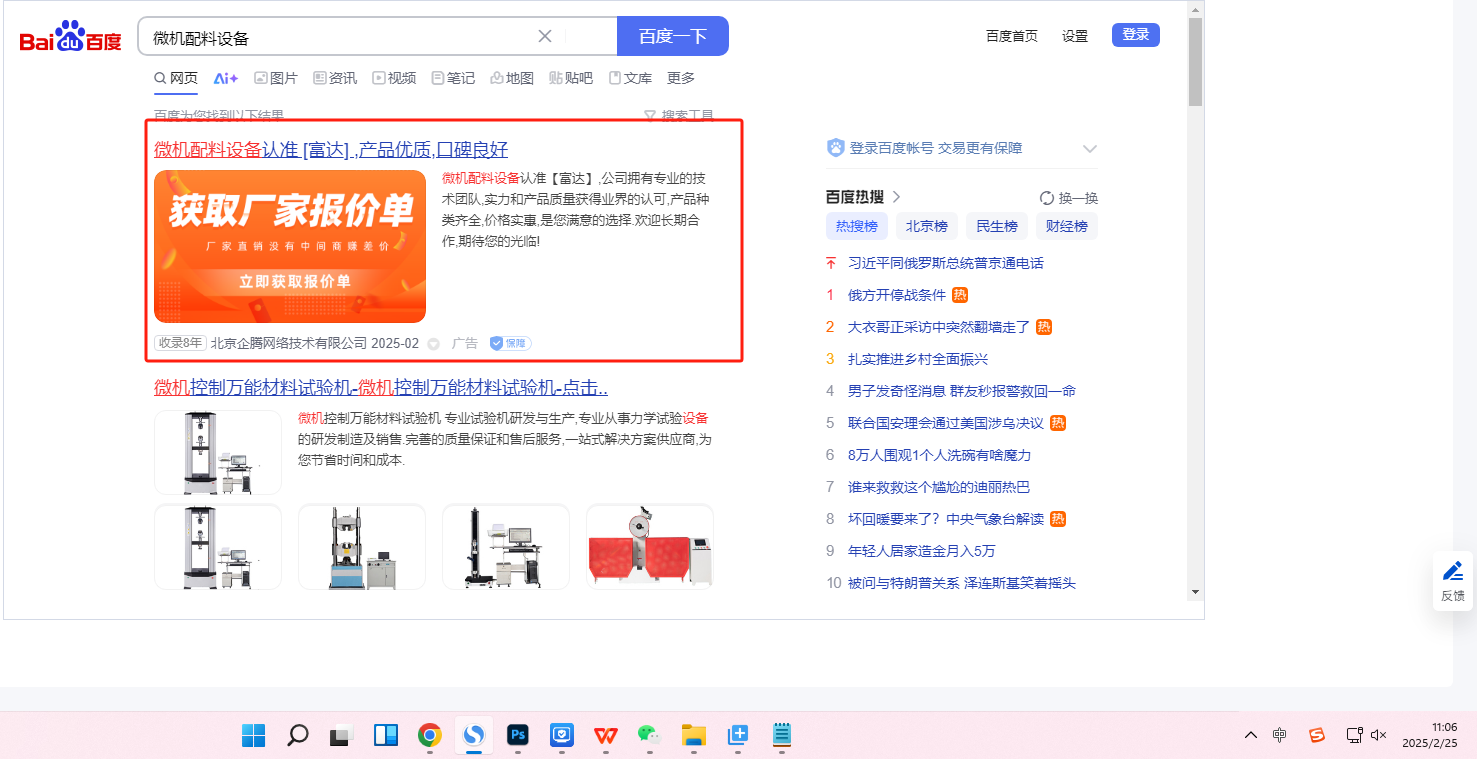This screenshot has width=1477, height=759.
Task: Open 男子发奇怪消息 群友秒报警救回一命 topic
Action: click(962, 391)
